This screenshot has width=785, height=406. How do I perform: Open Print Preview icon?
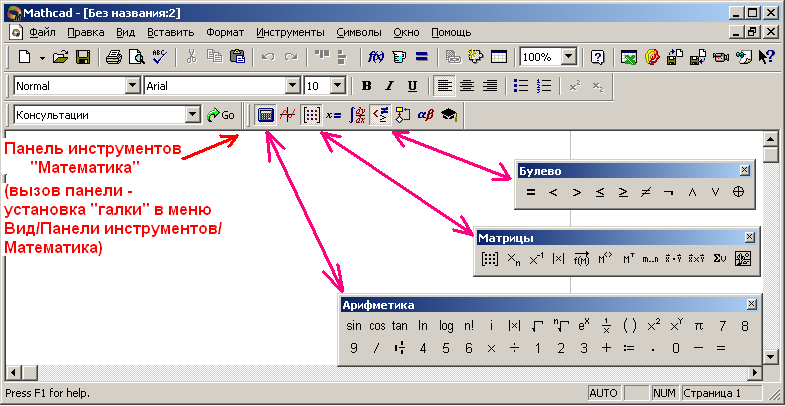pyautogui.click(x=136, y=57)
